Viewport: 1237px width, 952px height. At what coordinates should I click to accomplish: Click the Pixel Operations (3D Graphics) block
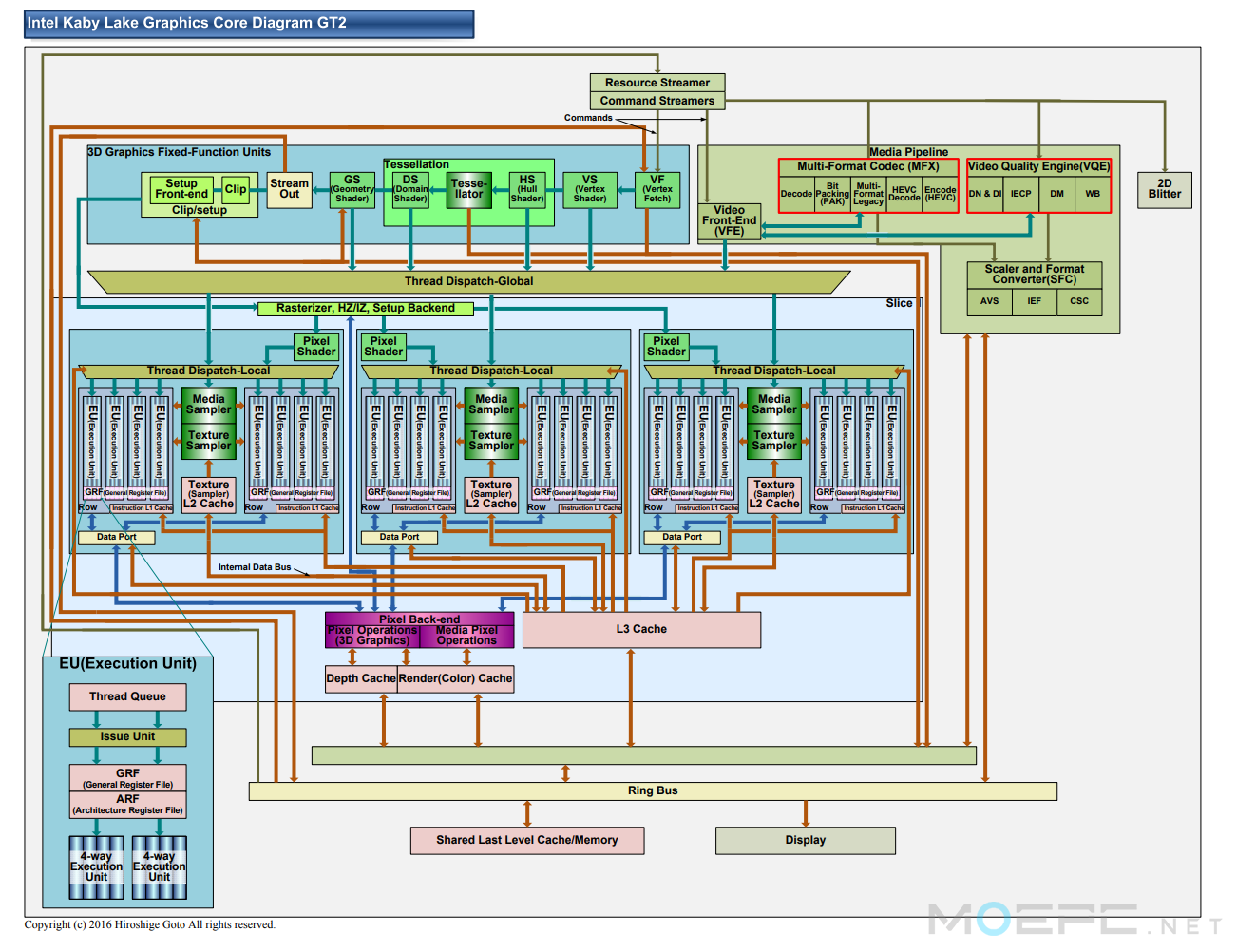click(372, 636)
